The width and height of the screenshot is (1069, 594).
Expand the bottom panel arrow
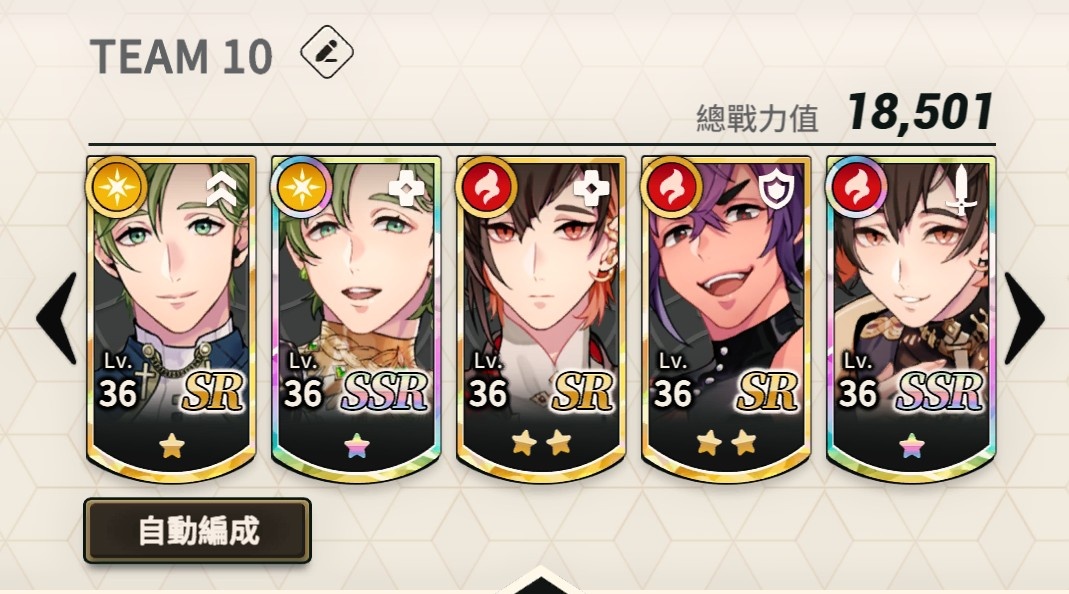tap(541, 580)
